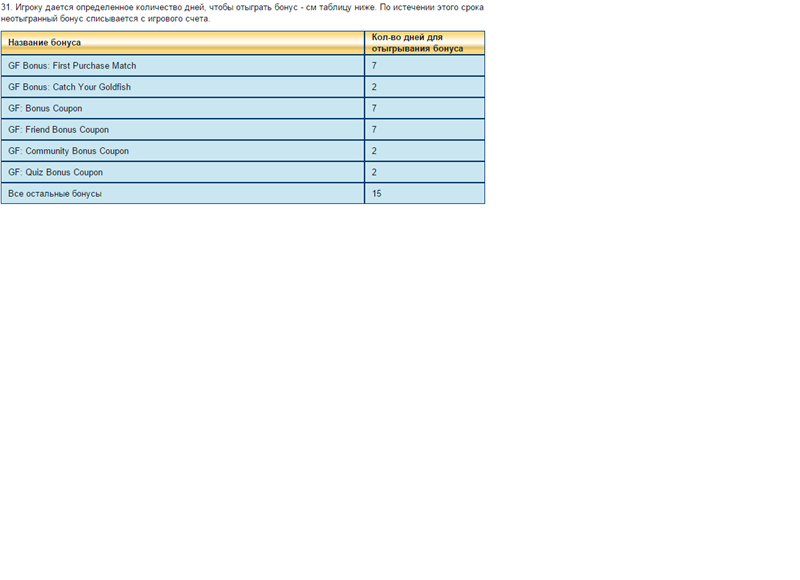Select the value 15 for 'Все остальные бонусы'
This screenshot has height=580, width=800.
coord(377,193)
